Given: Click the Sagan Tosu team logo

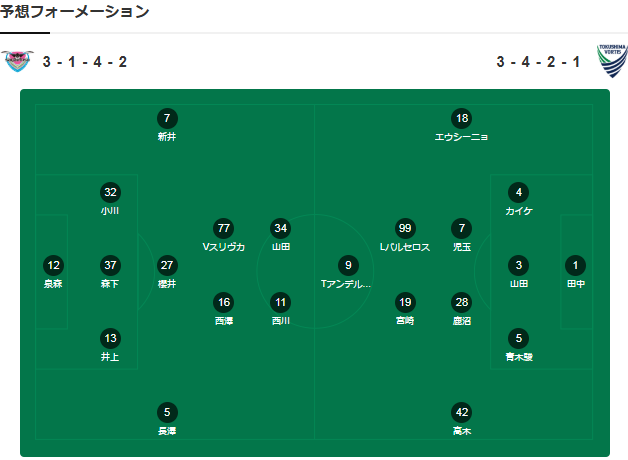Looking at the screenshot, I should point(17,61).
